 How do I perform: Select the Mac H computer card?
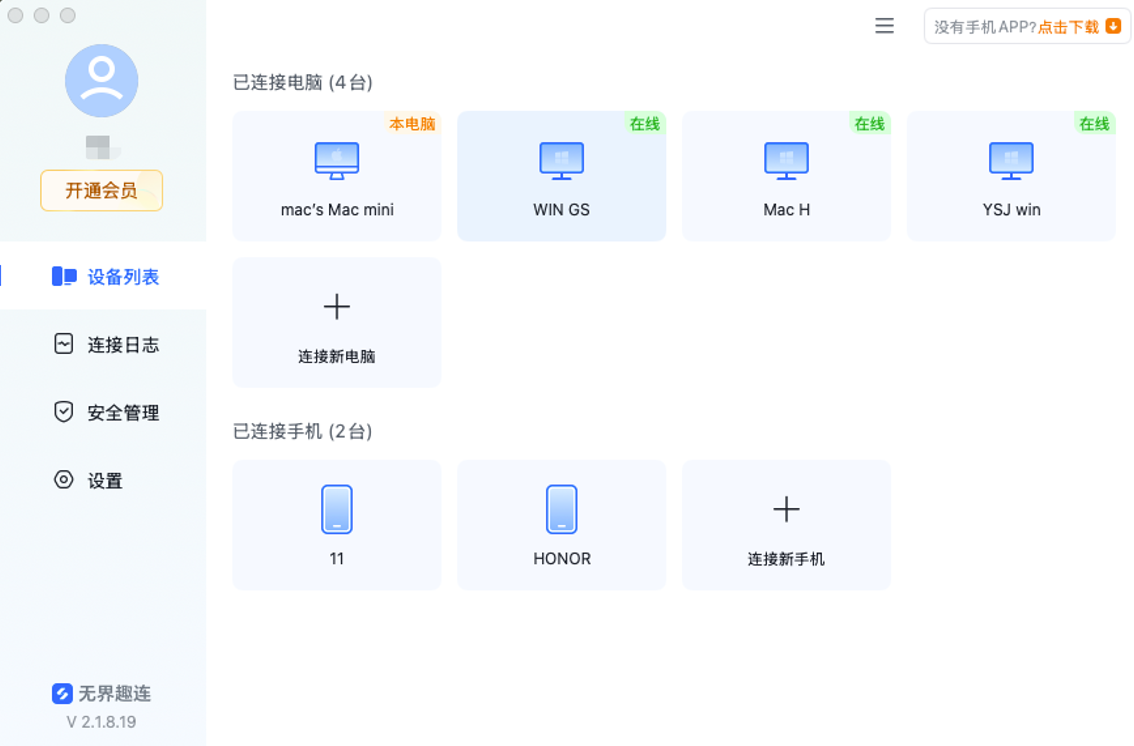[x=786, y=176]
